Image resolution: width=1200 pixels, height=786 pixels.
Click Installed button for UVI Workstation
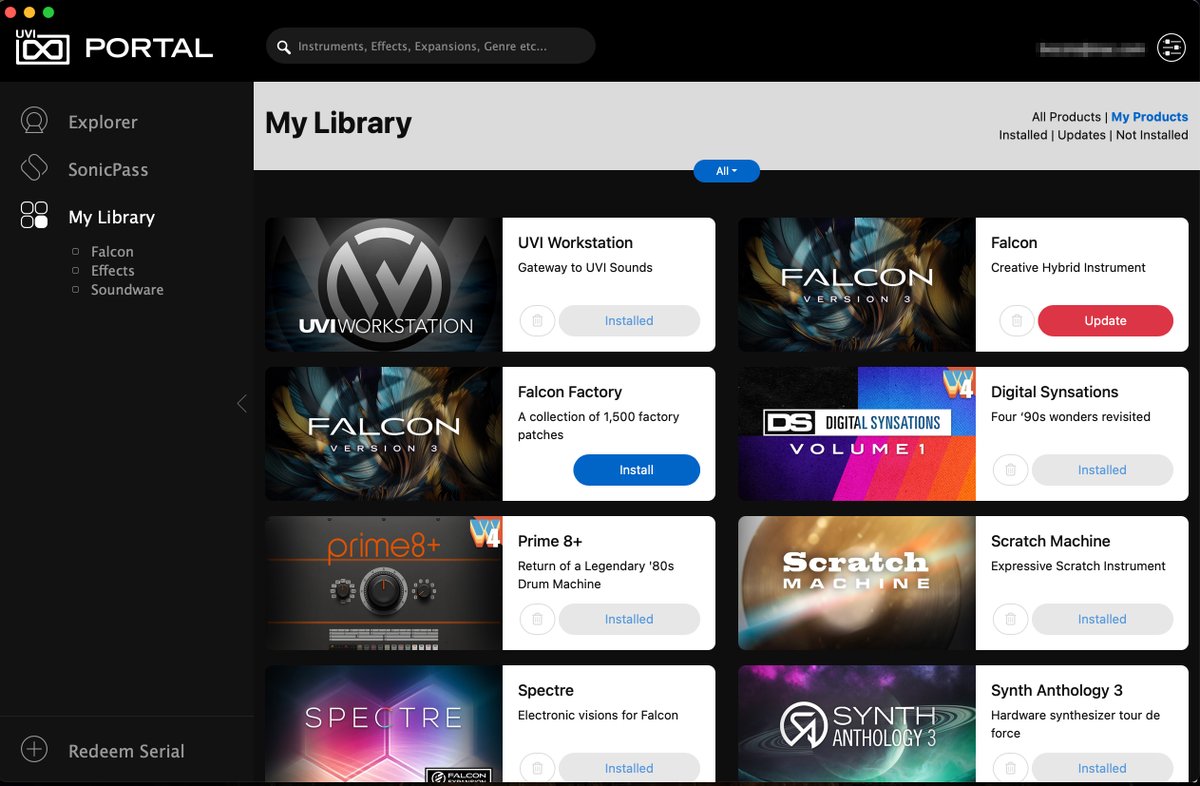click(x=629, y=321)
